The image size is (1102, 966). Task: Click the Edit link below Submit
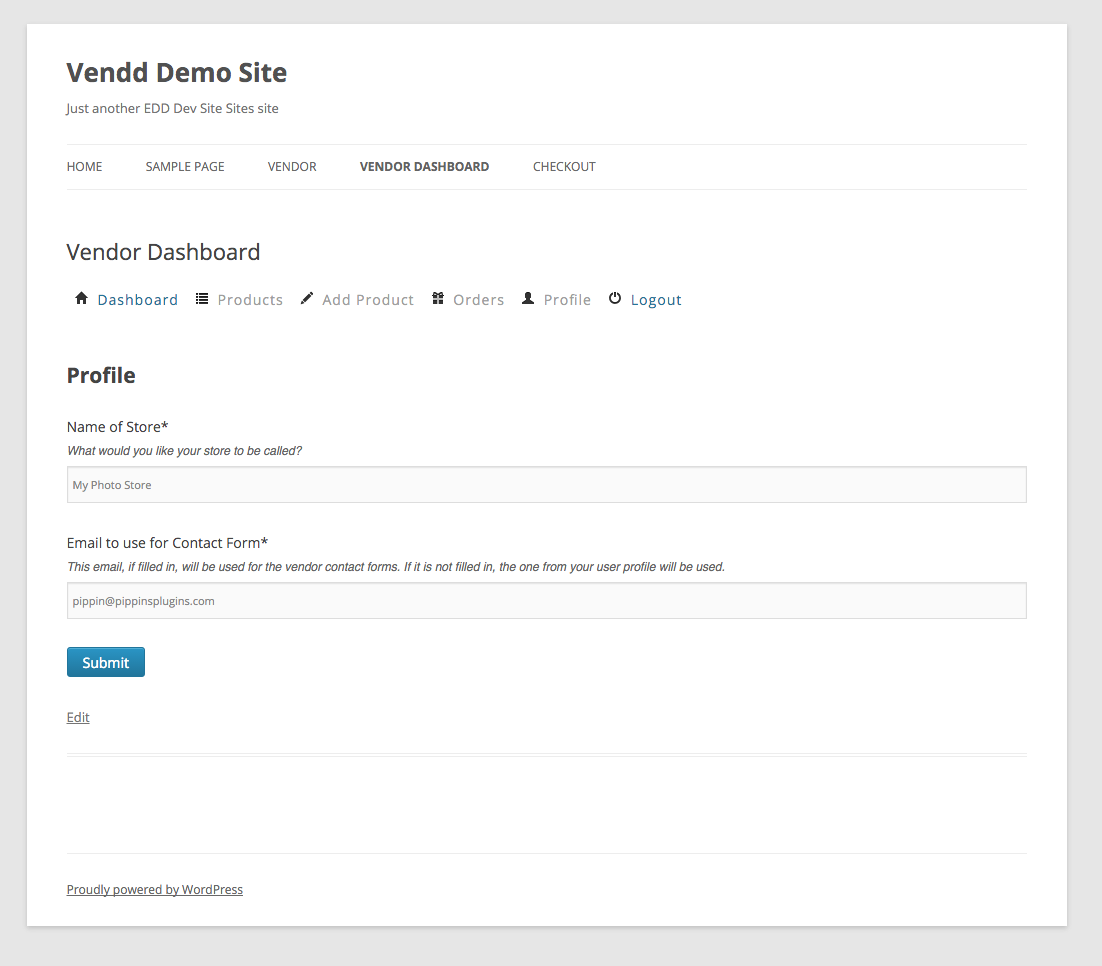point(78,717)
